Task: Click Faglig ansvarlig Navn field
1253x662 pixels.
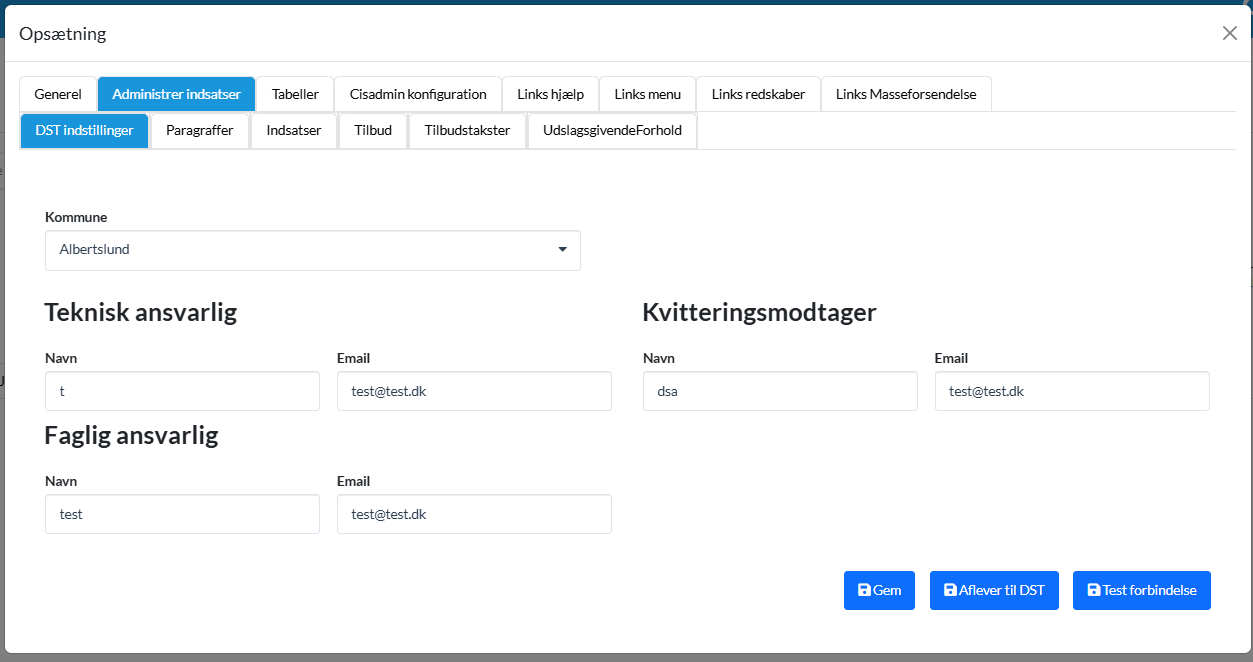Action: click(182, 514)
